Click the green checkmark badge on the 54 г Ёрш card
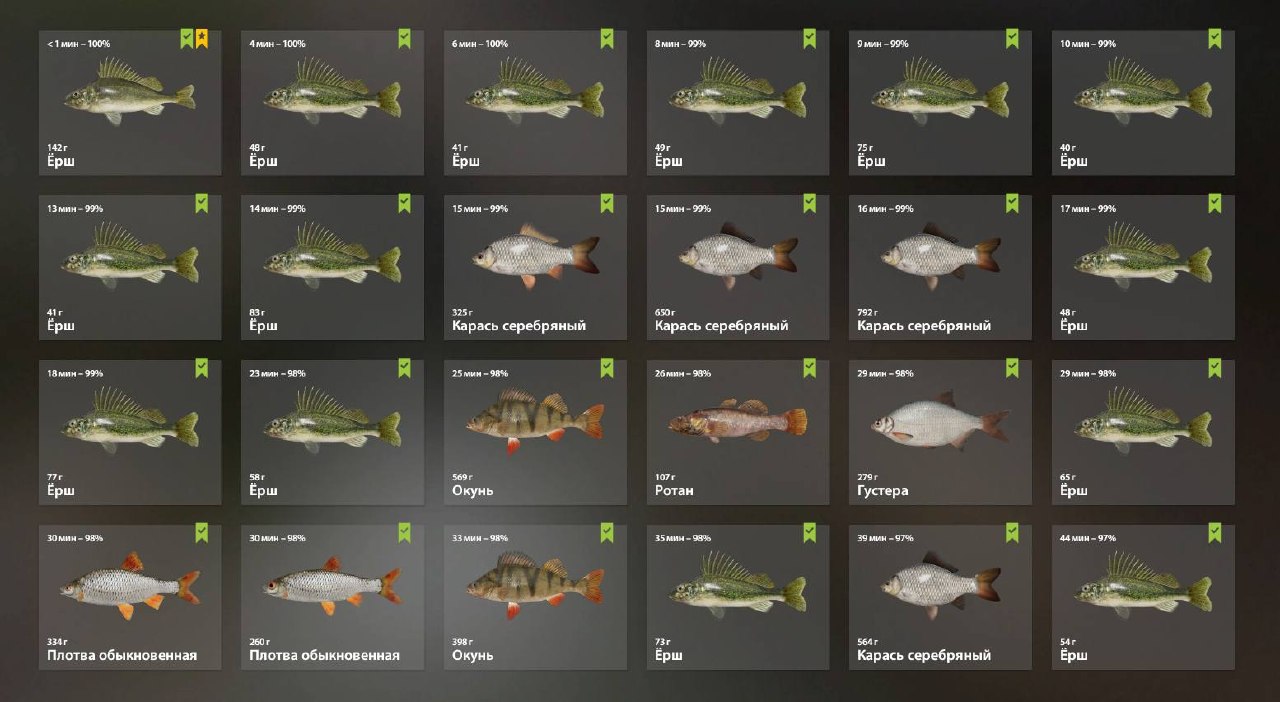Screen dimensions: 1280x702 point(1215,532)
